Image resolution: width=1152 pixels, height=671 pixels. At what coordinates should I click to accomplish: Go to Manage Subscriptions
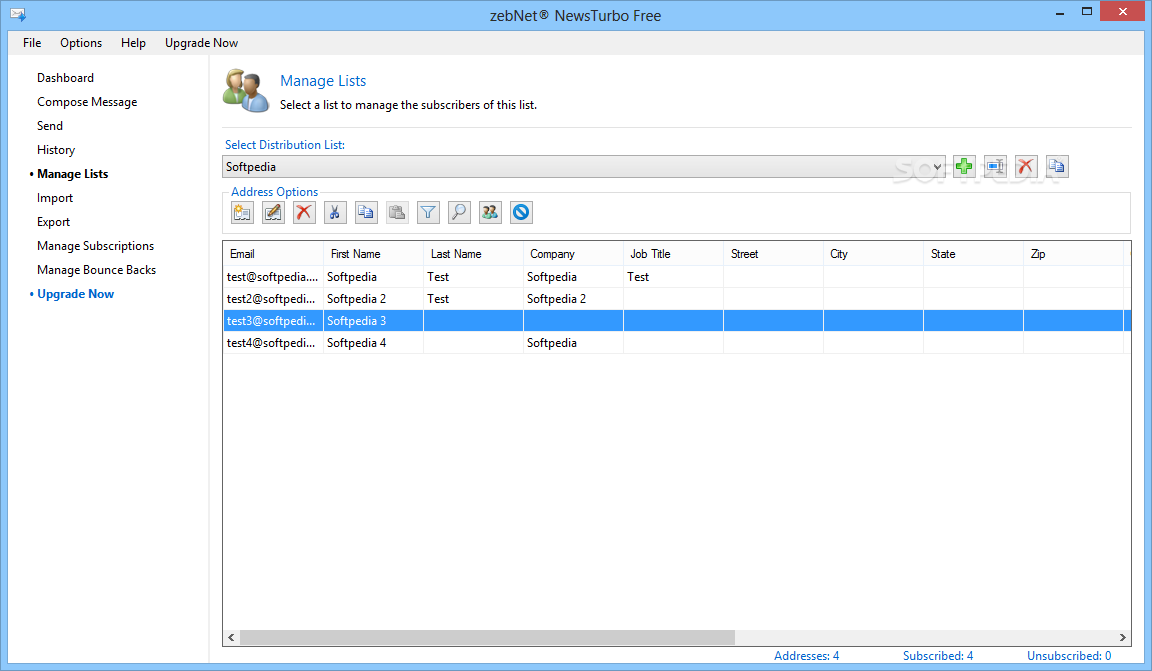point(96,246)
